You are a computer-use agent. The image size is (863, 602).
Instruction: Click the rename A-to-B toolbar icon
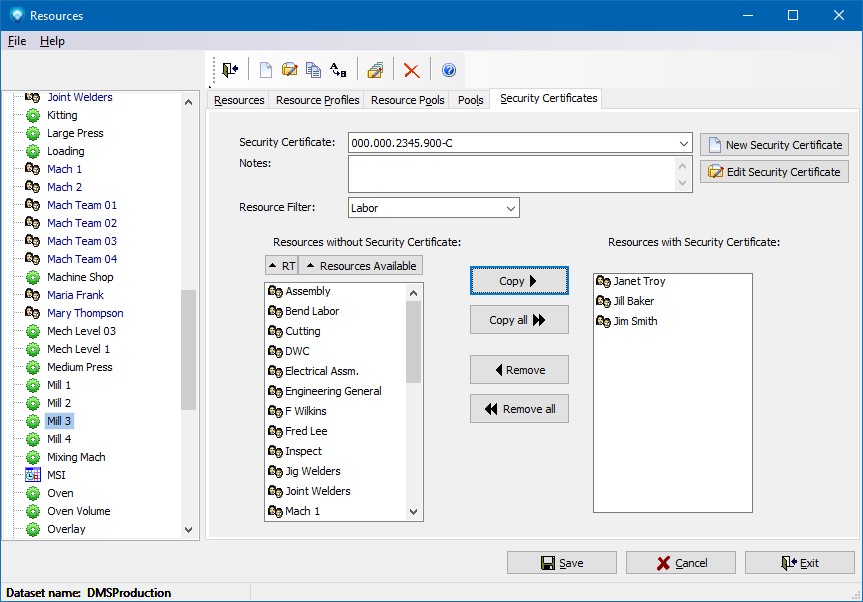pos(338,70)
